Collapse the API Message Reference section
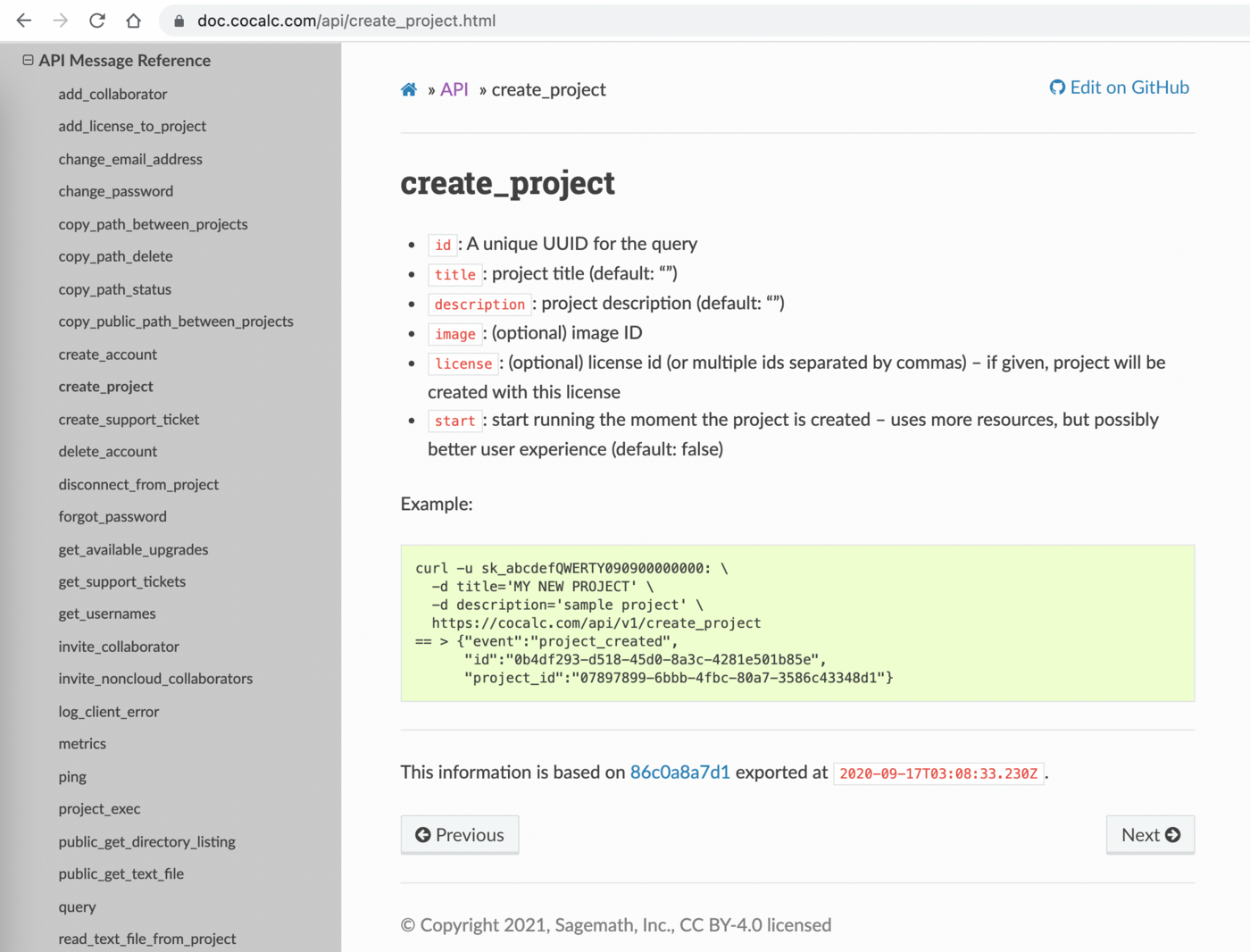 [x=28, y=59]
